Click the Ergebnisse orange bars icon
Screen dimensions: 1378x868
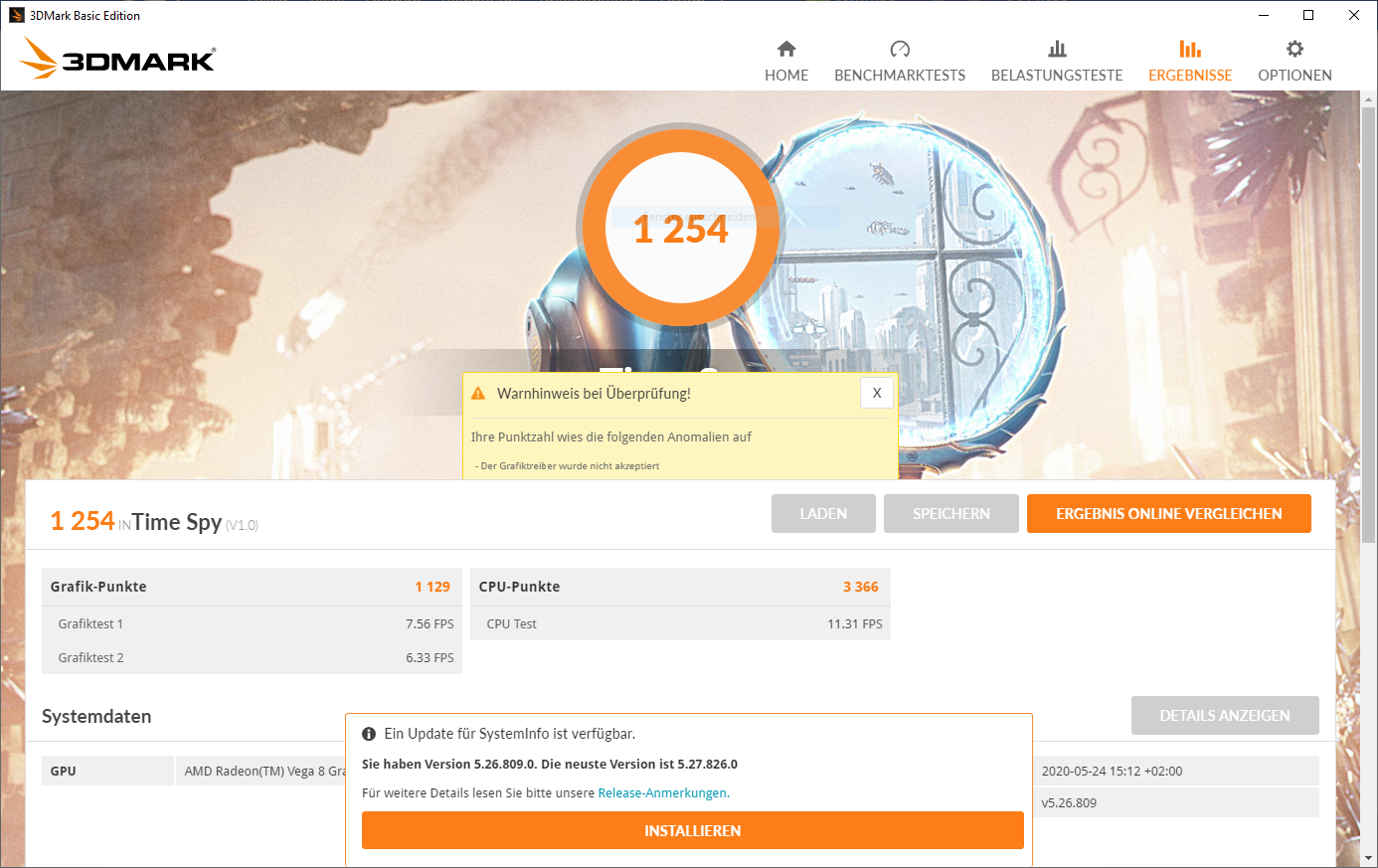pos(1190,49)
